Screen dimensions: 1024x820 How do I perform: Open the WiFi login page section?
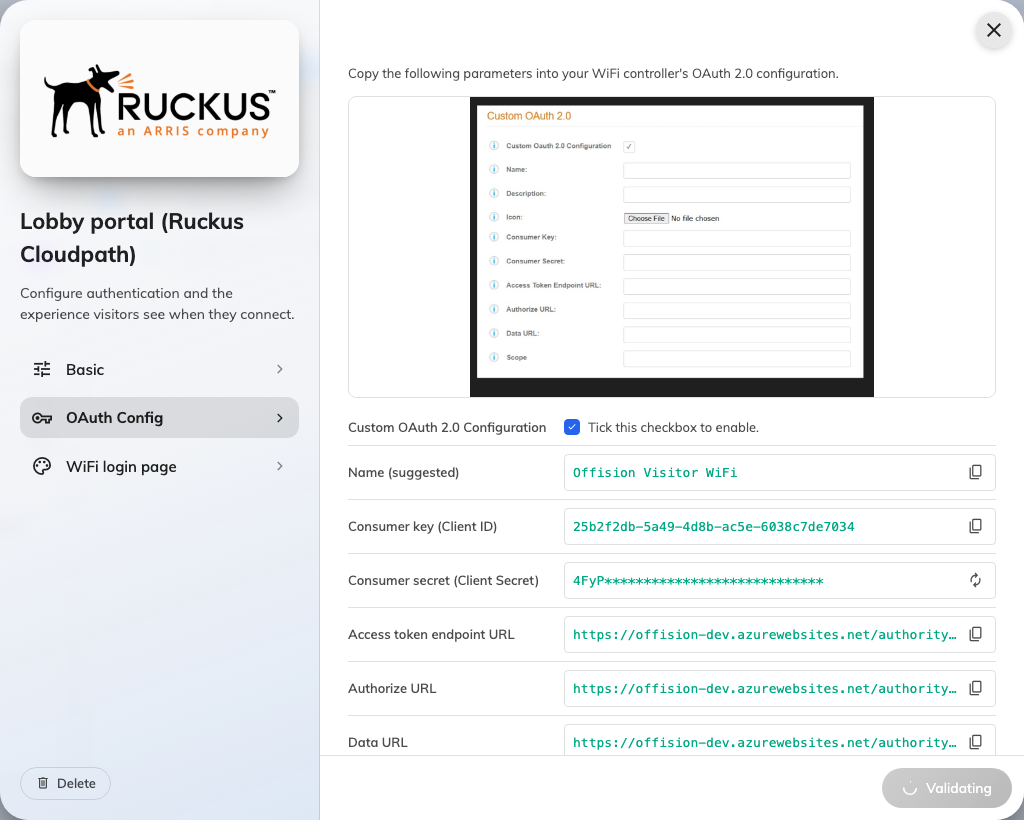tap(159, 466)
